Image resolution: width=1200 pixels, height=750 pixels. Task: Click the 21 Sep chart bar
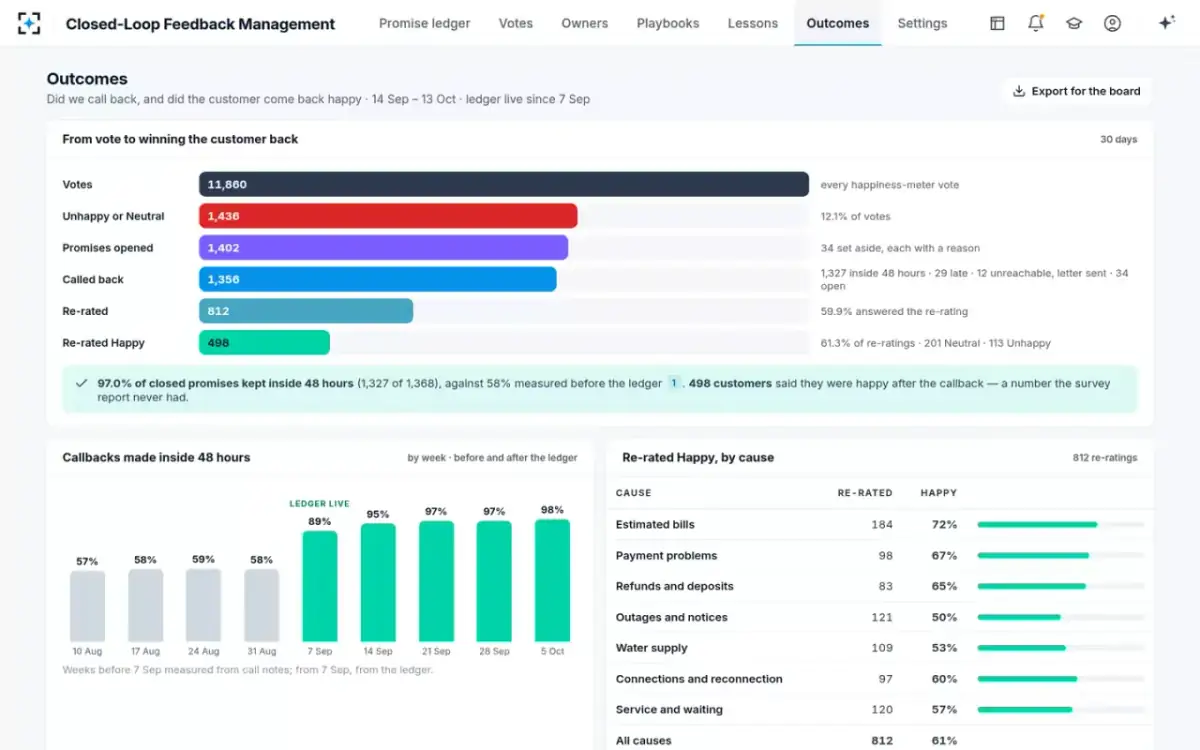click(436, 581)
